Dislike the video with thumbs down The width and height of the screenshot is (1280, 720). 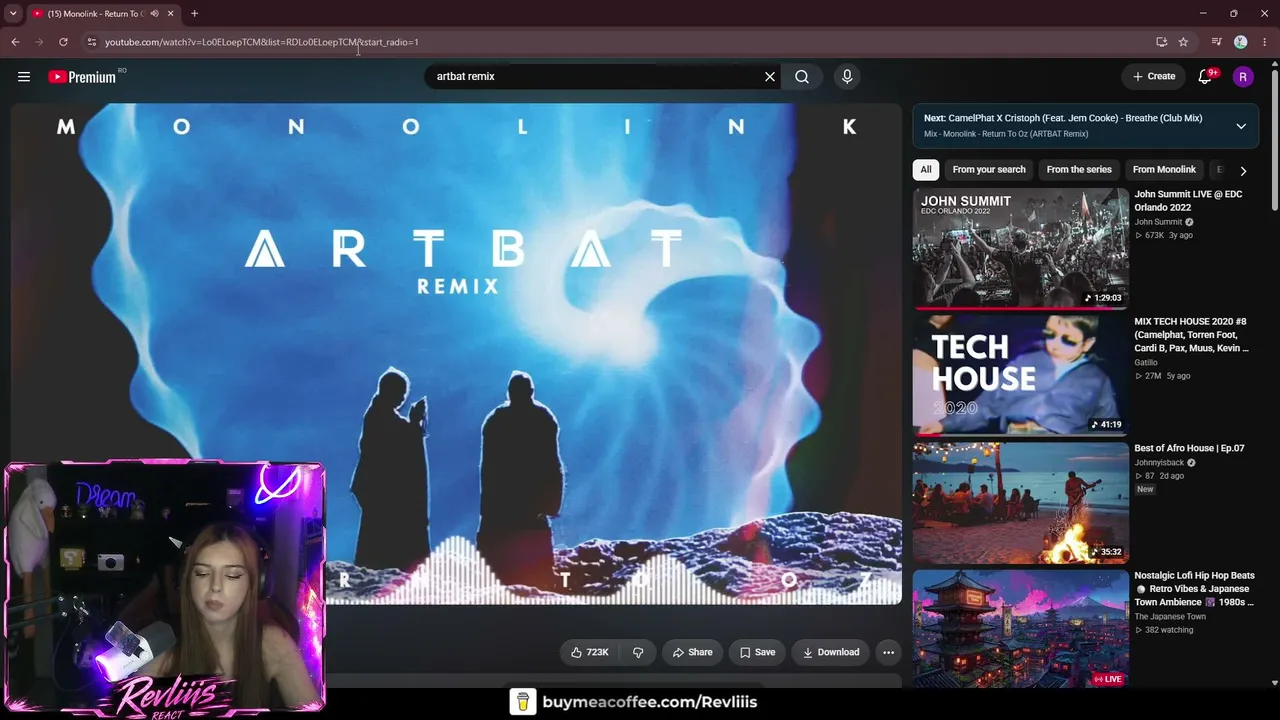coord(638,653)
